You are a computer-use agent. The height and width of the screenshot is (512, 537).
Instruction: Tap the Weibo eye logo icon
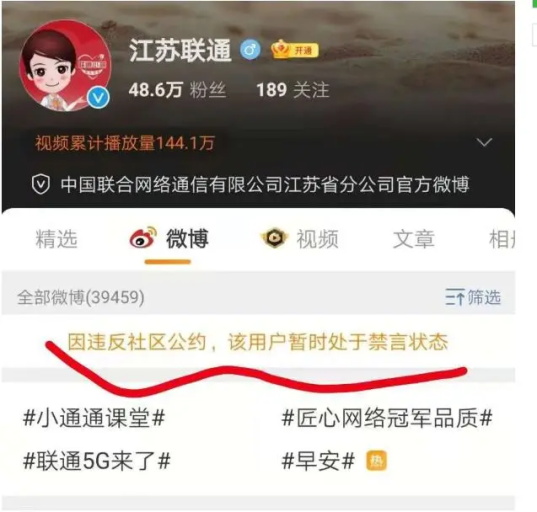coord(143,237)
